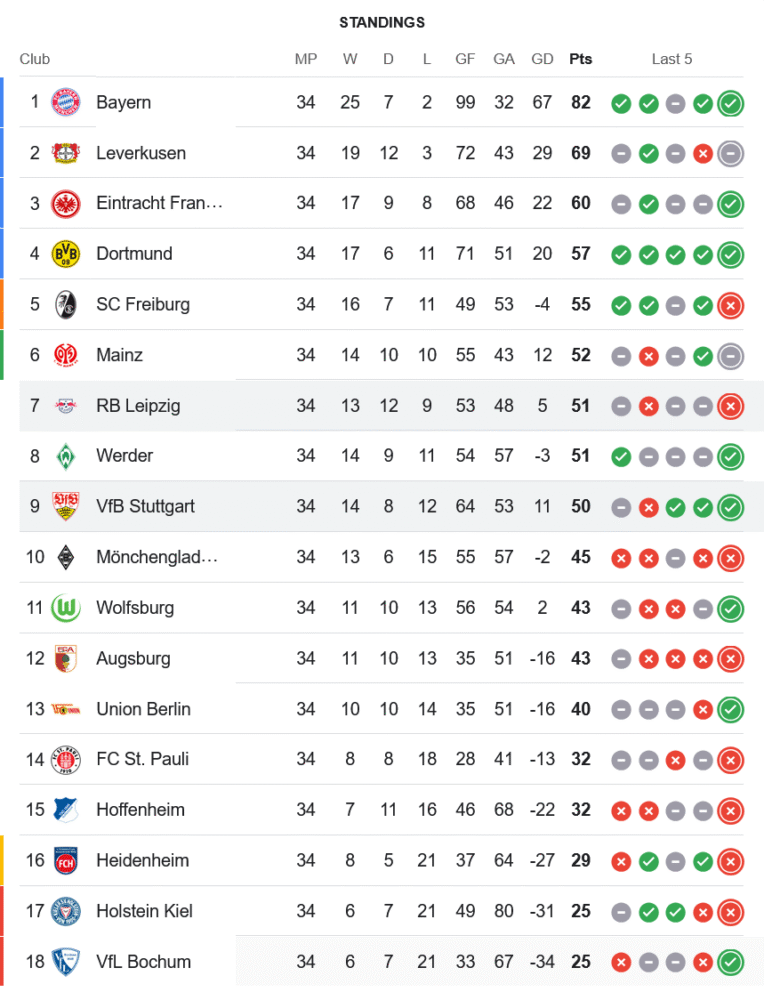The width and height of the screenshot is (764, 1000).
Task: Click the Wolfsburg green W logo
Action: point(65,607)
